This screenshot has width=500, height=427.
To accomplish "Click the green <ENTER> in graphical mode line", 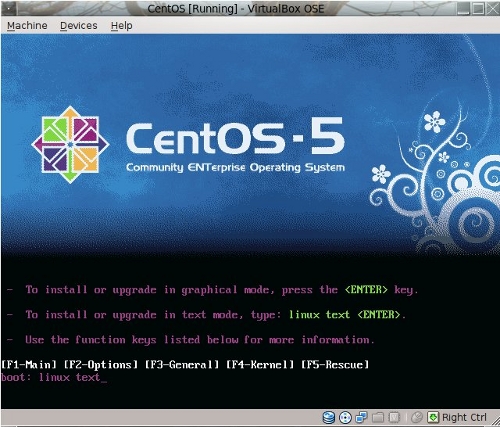I will pyautogui.click(x=366, y=289).
